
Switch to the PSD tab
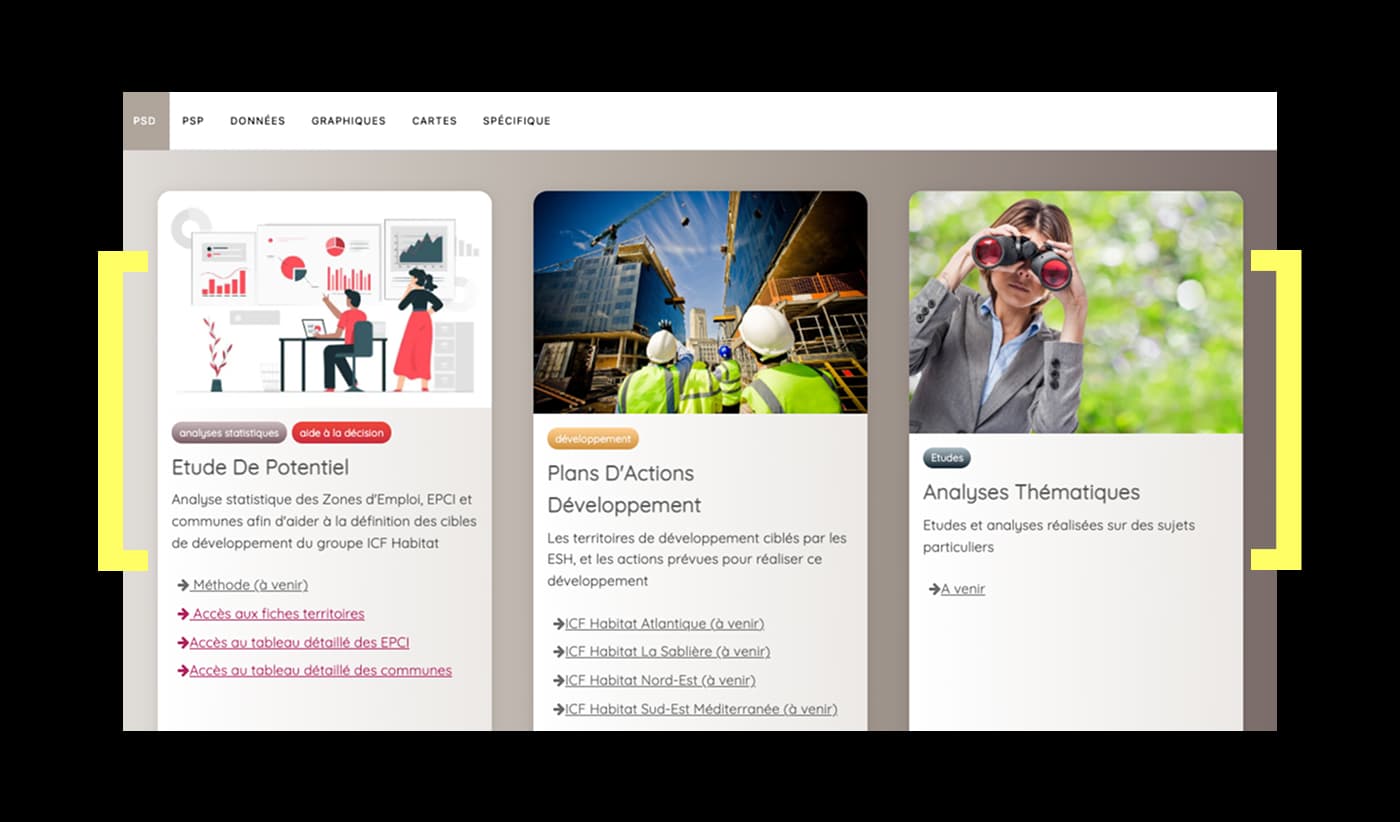(145, 121)
